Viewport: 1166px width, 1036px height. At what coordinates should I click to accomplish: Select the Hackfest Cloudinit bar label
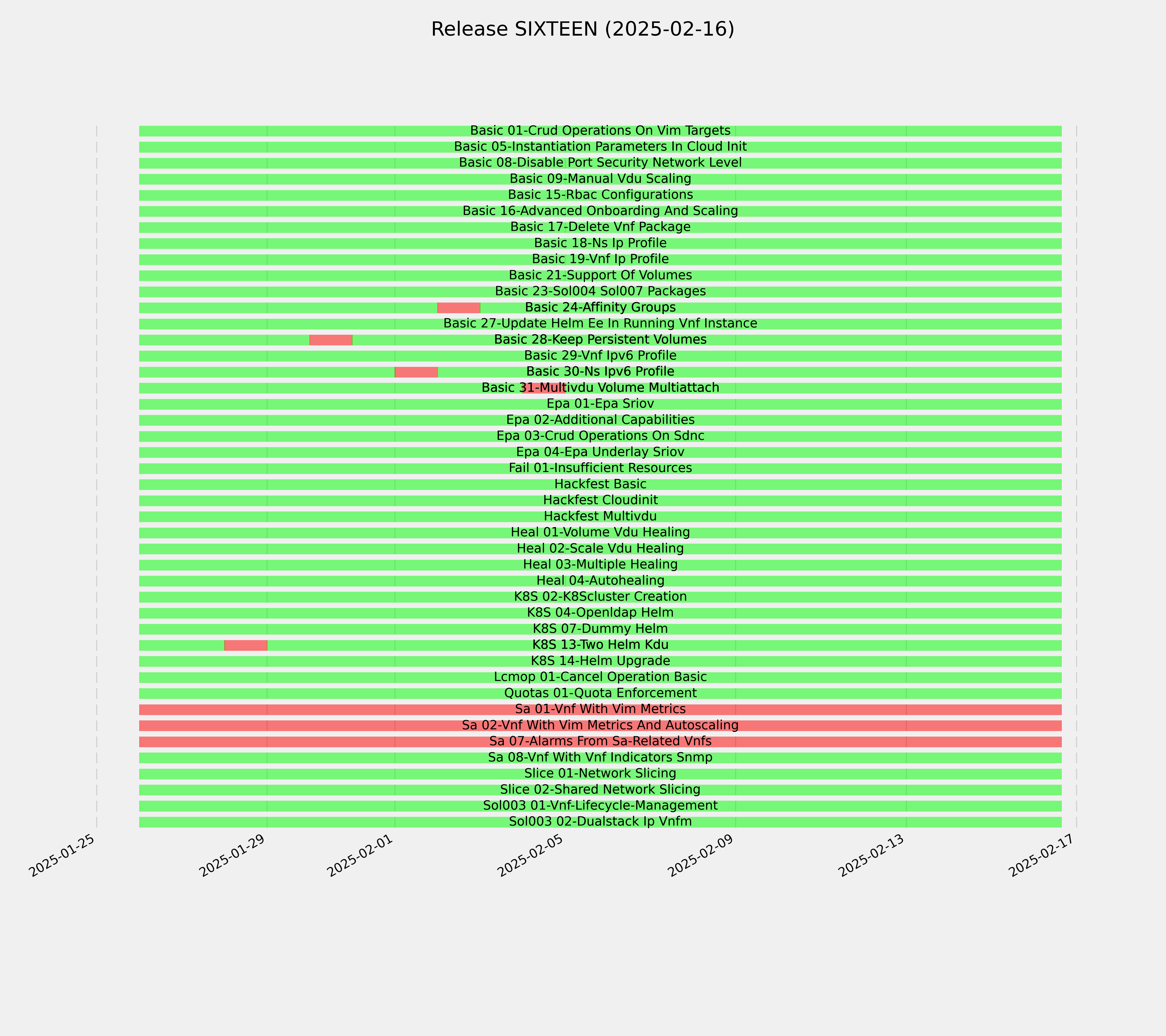600,500
